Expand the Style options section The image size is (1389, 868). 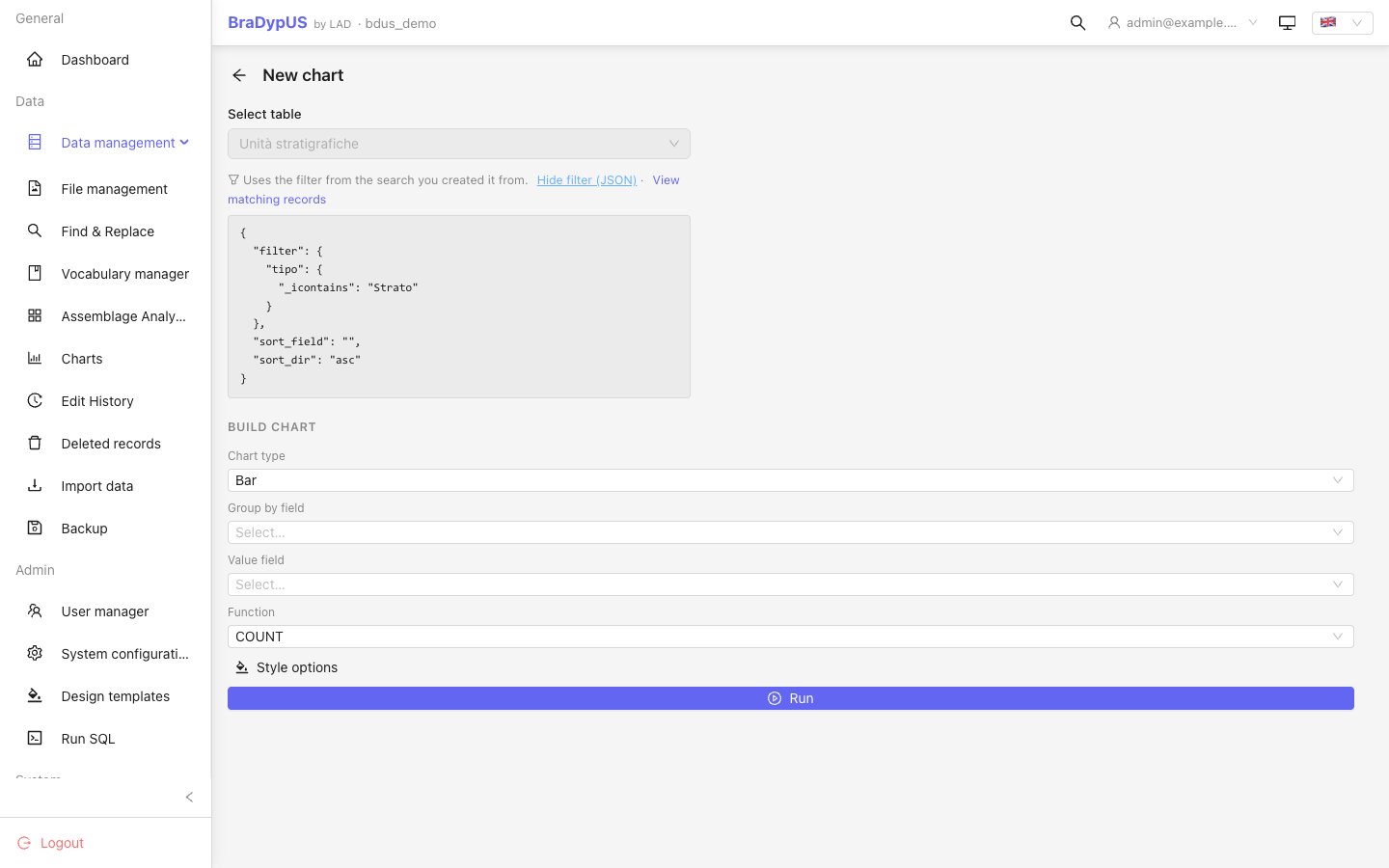286,667
